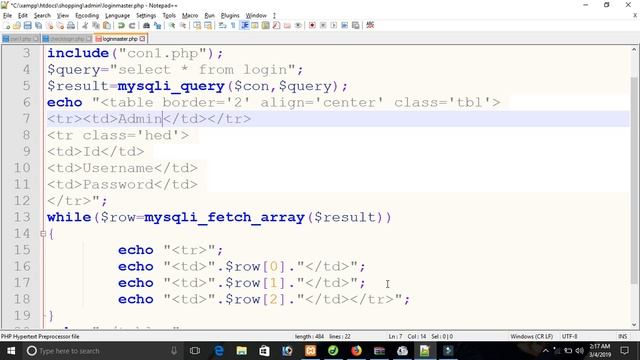Click the stop macro recording icon

(323, 25)
